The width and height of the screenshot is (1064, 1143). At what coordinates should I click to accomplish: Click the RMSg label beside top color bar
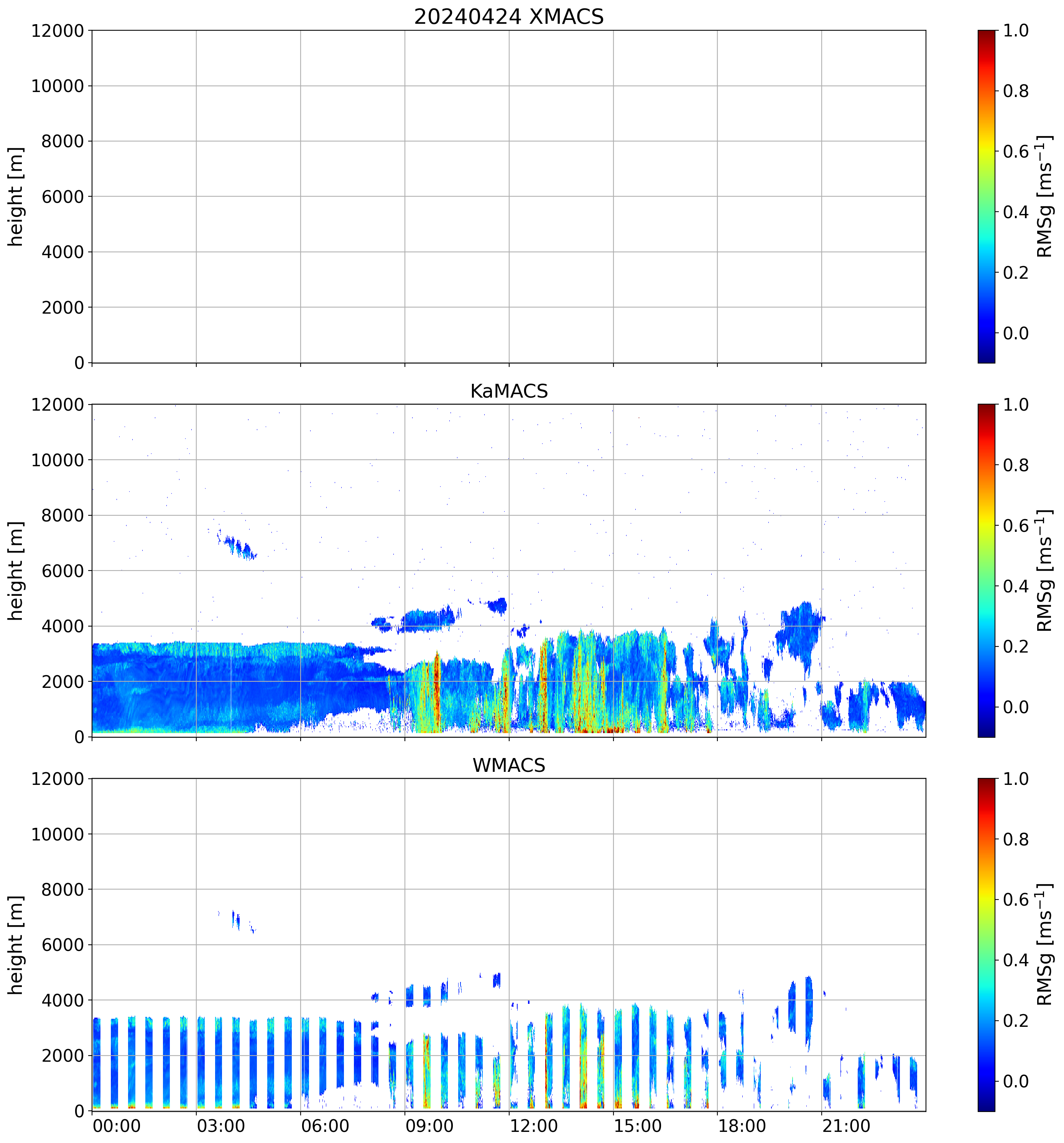pyautogui.click(x=1044, y=196)
